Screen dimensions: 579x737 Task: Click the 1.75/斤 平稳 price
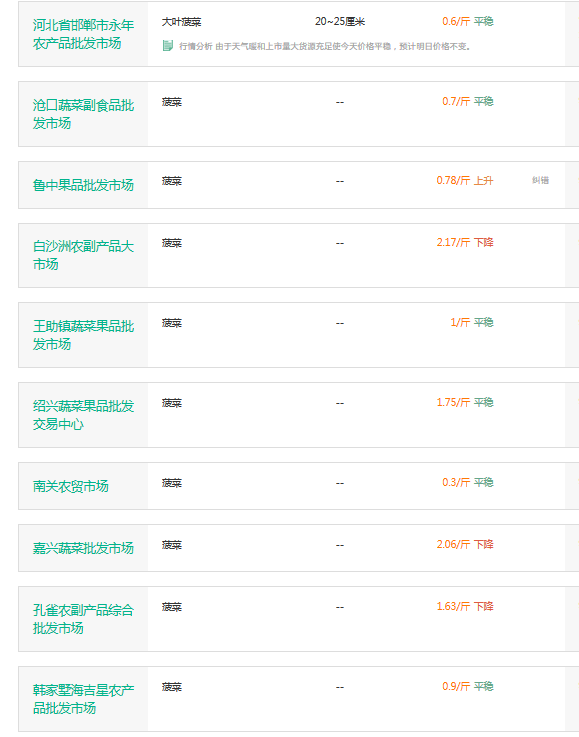click(465, 402)
